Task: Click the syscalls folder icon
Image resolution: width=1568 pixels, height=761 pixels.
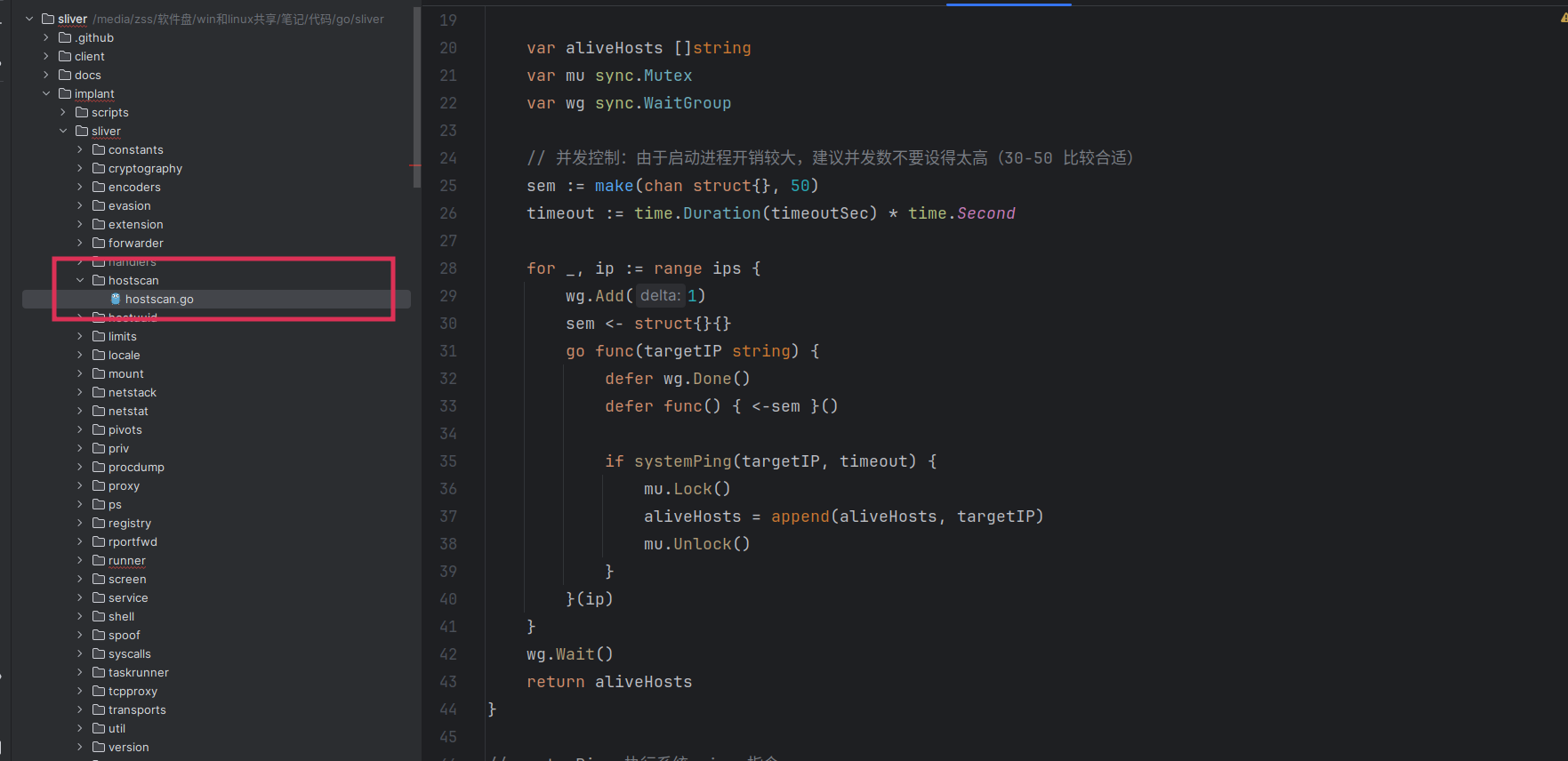Action: click(x=99, y=653)
